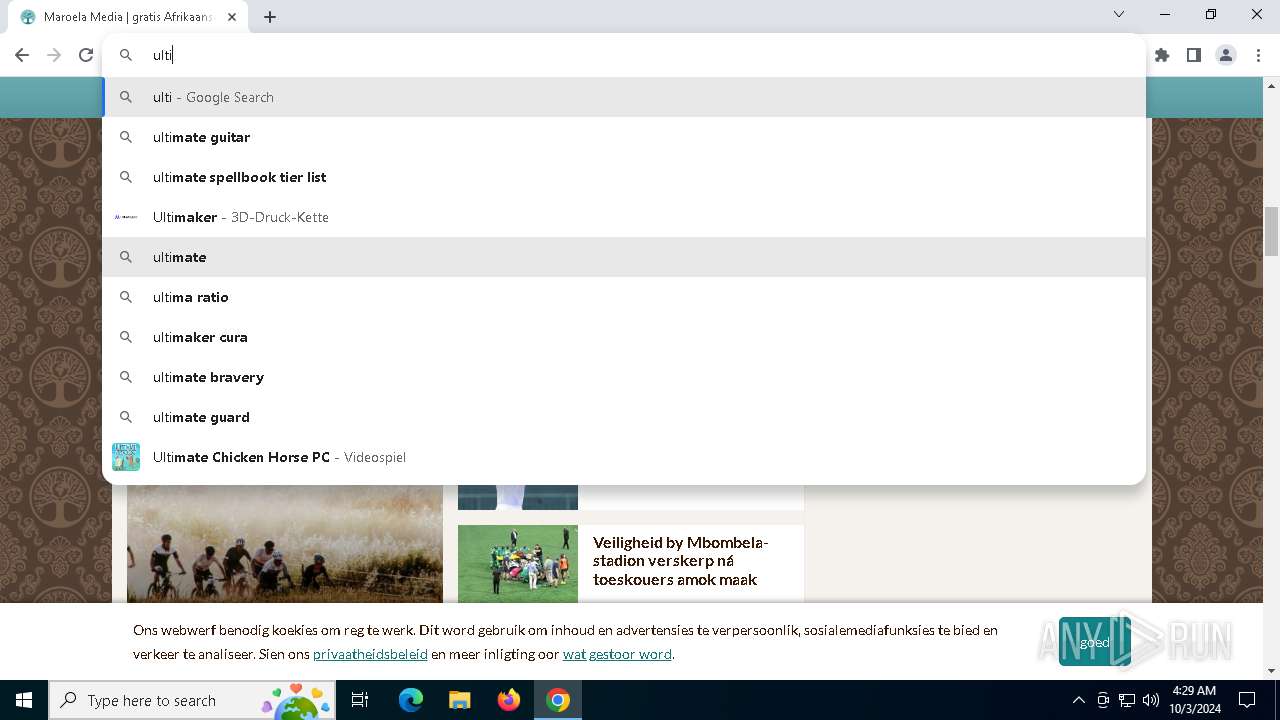The height and width of the screenshot is (720, 1280).
Task: Choose the 'ulti - Google Search' suggestion
Action: 624,97
